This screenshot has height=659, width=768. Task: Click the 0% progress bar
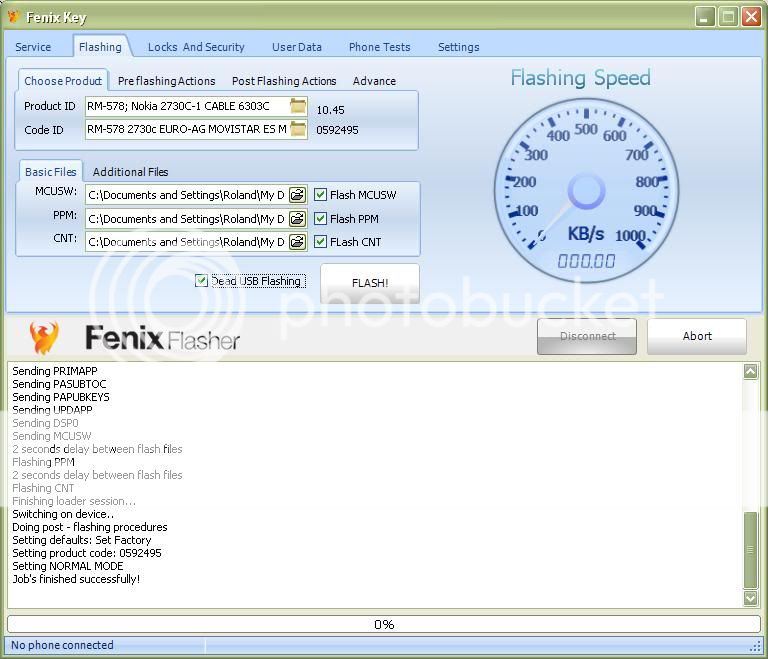click(384, 624)
